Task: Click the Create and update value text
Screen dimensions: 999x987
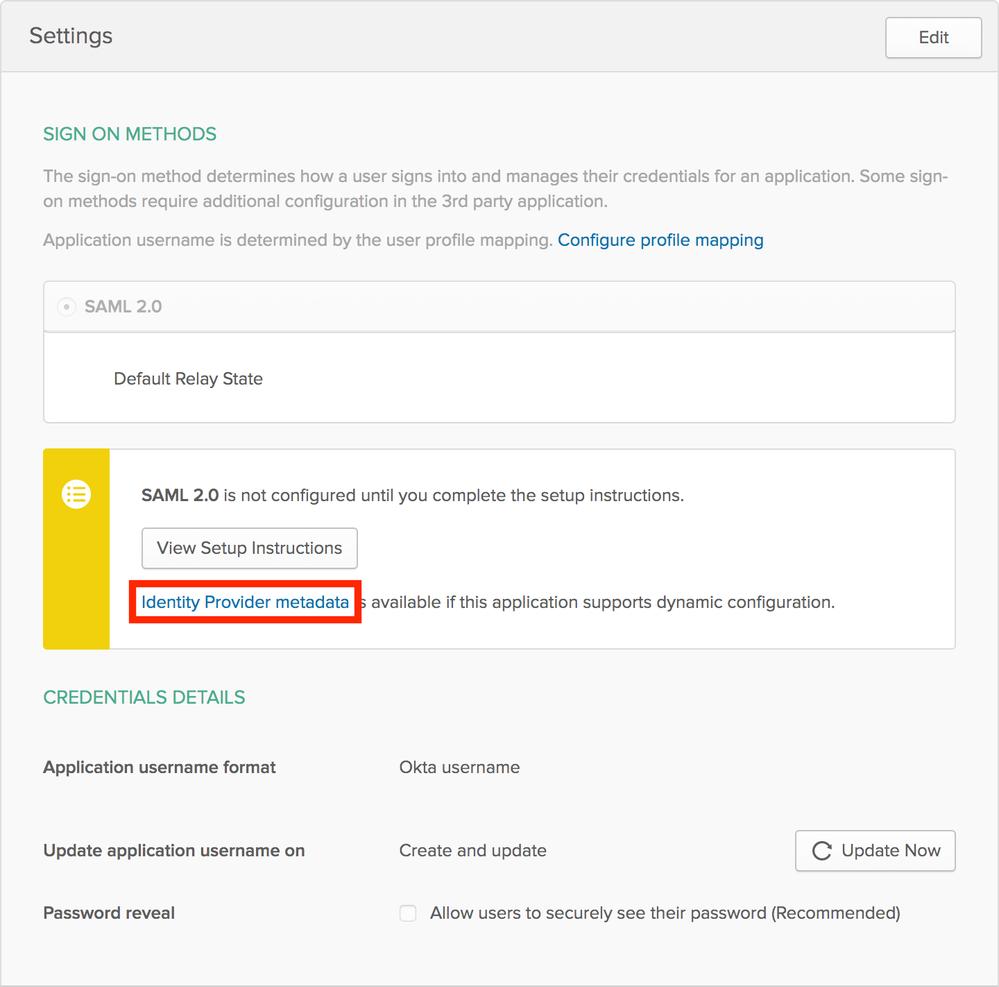Action: coord(472,851)
